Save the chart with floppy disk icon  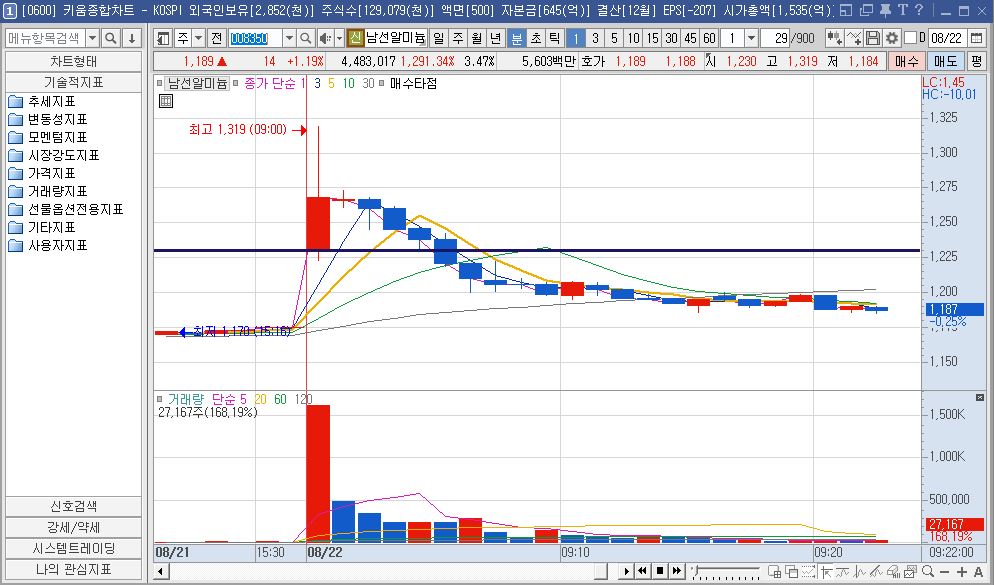coord(873,39)
